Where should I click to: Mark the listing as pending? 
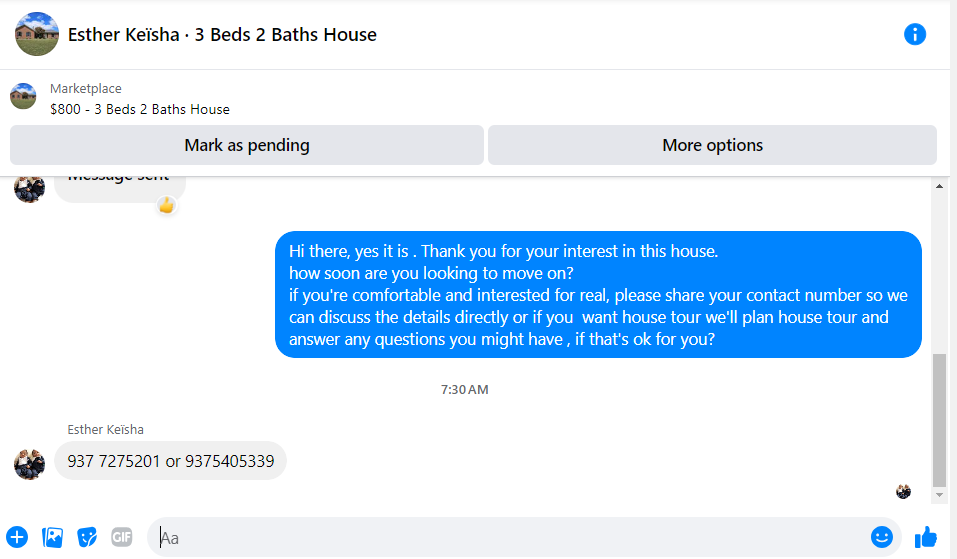pyautogui.click(x=247, y=145)
